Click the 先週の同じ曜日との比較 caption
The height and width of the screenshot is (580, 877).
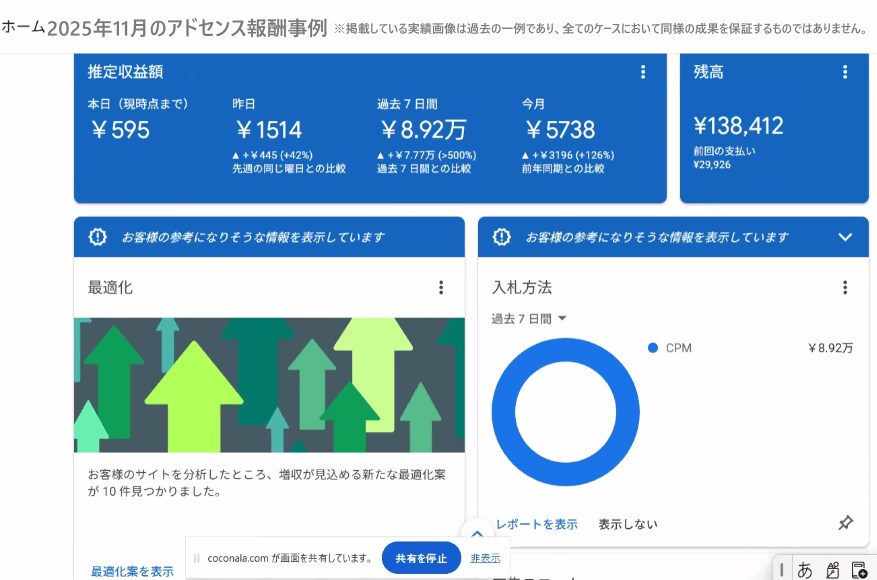pyautogui.click(x=289, y=168)
